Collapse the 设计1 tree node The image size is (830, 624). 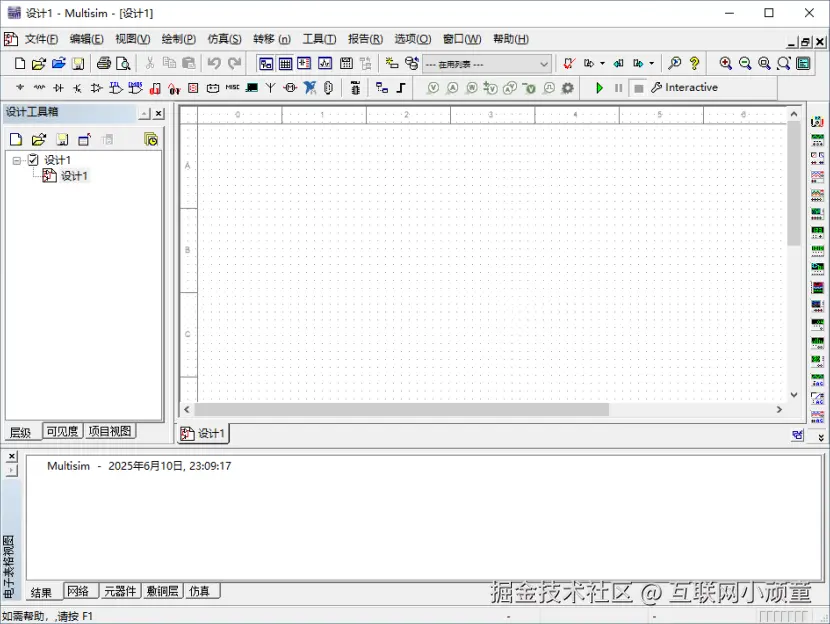[17, 160]
